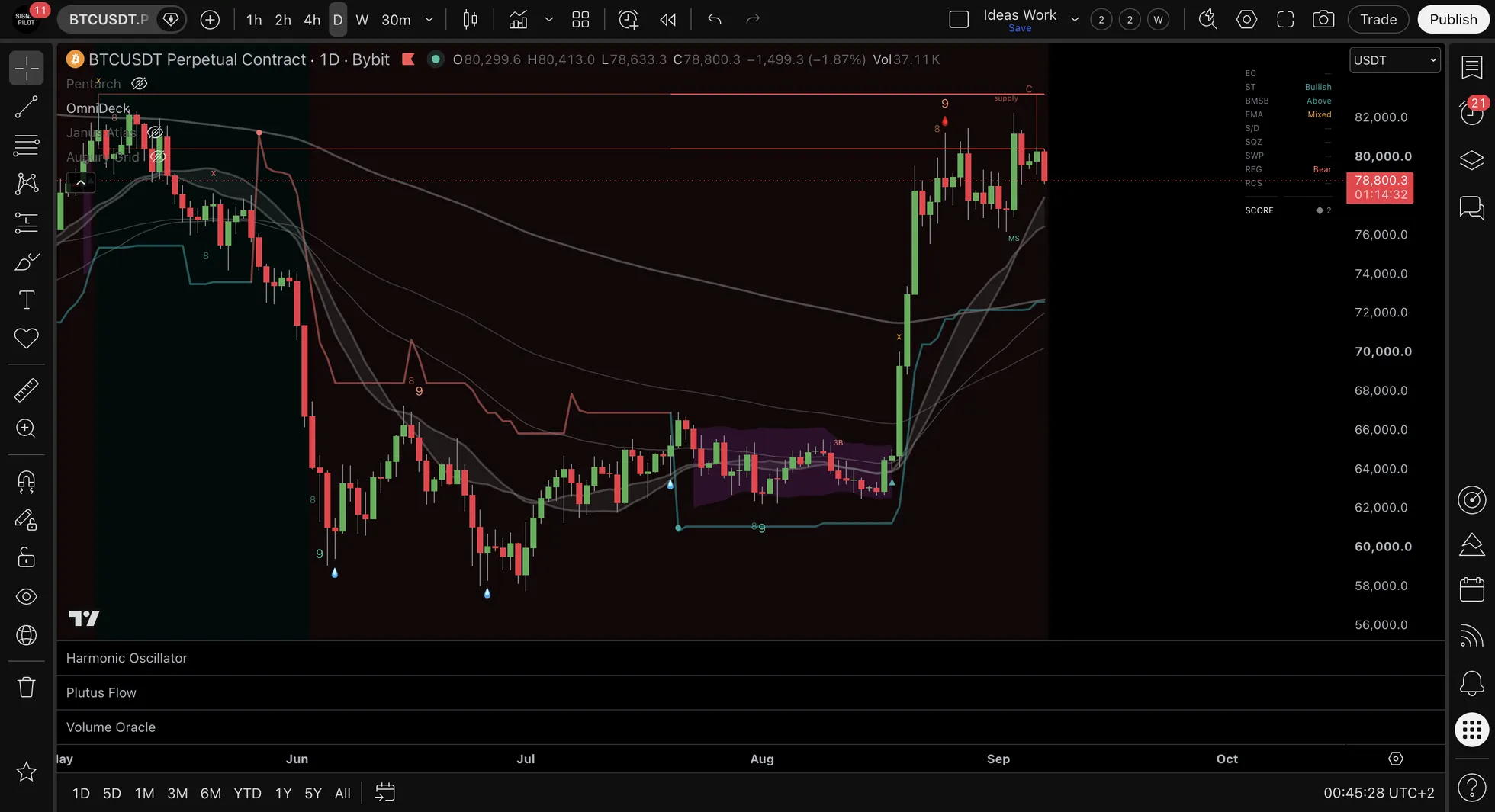
Task: Toggle stay in drawing mode
Action: coord(27,520)
